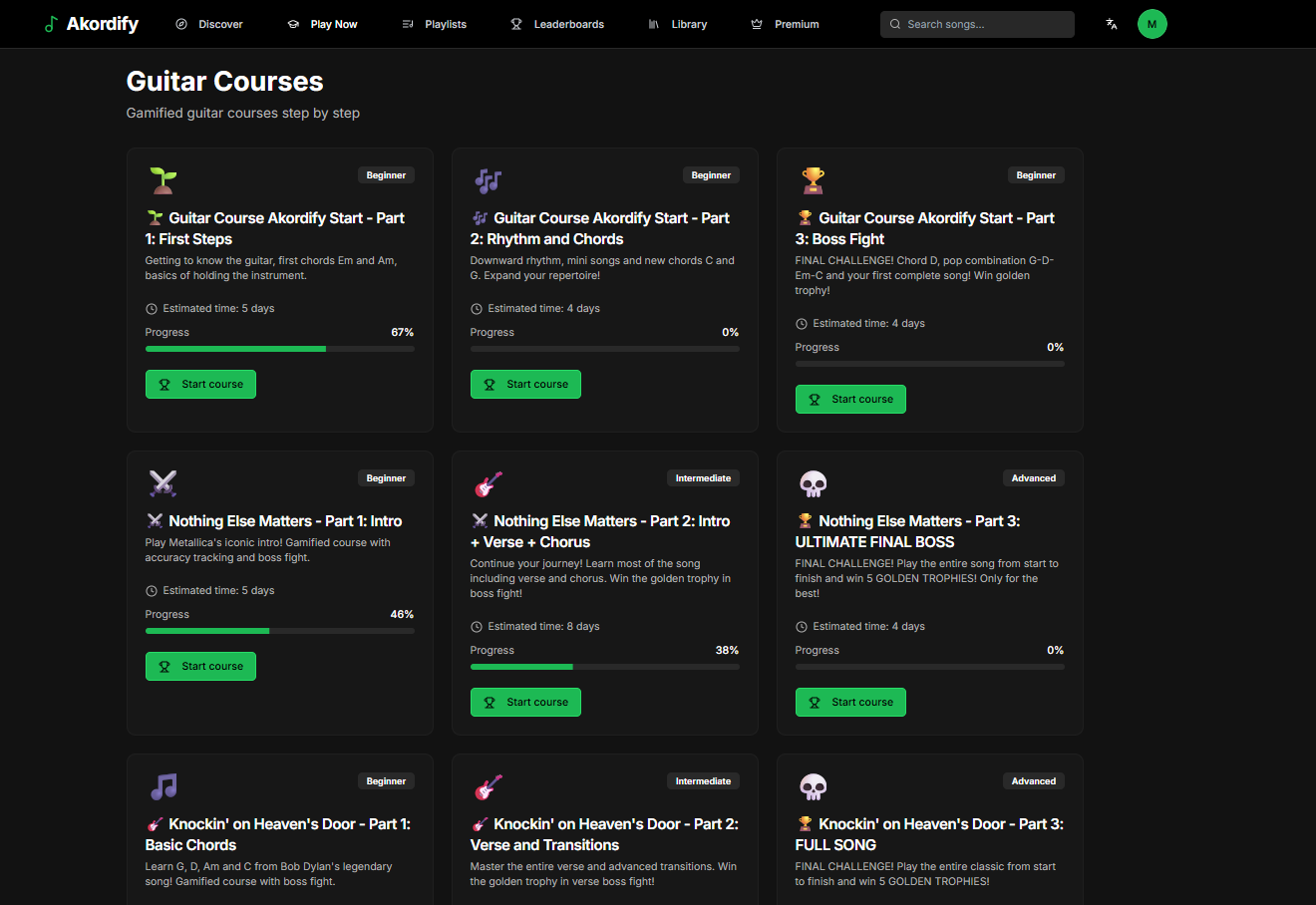Click Advanced badge on ULTIMATE FINAL BOSS card
Image resolution: width=1316 pixels, height=905 pixels.
point(1034,478)
